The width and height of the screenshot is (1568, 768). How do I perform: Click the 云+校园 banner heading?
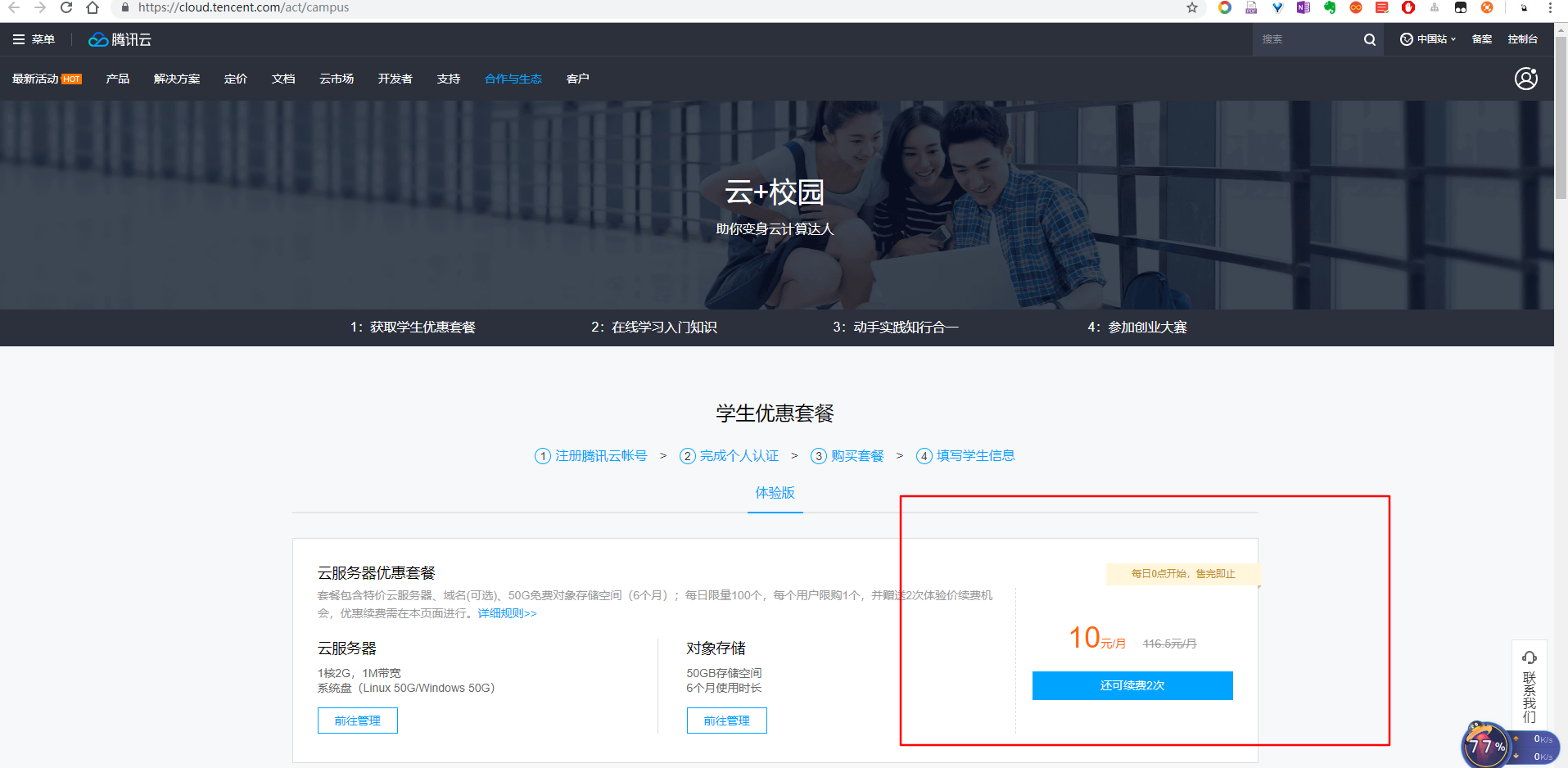[775, 192]
